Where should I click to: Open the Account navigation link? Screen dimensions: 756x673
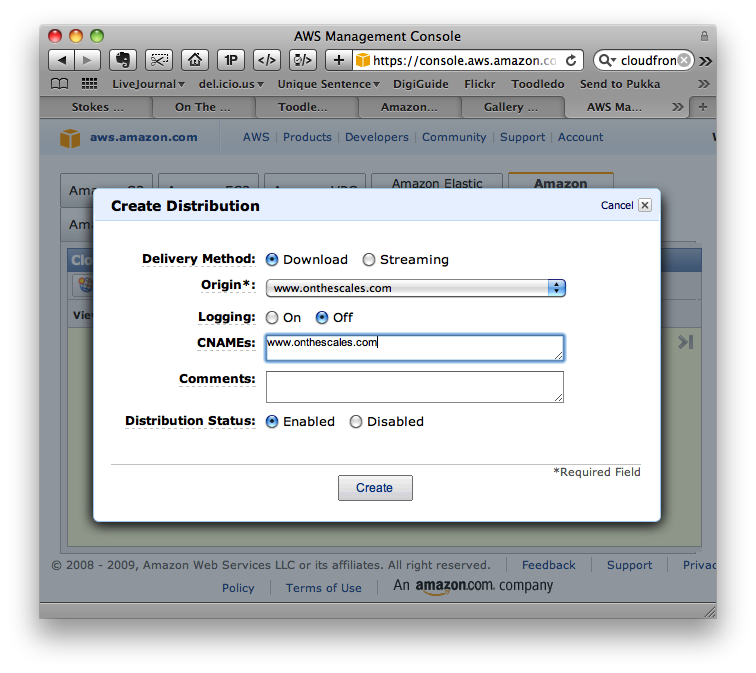[x=580, y=137]
